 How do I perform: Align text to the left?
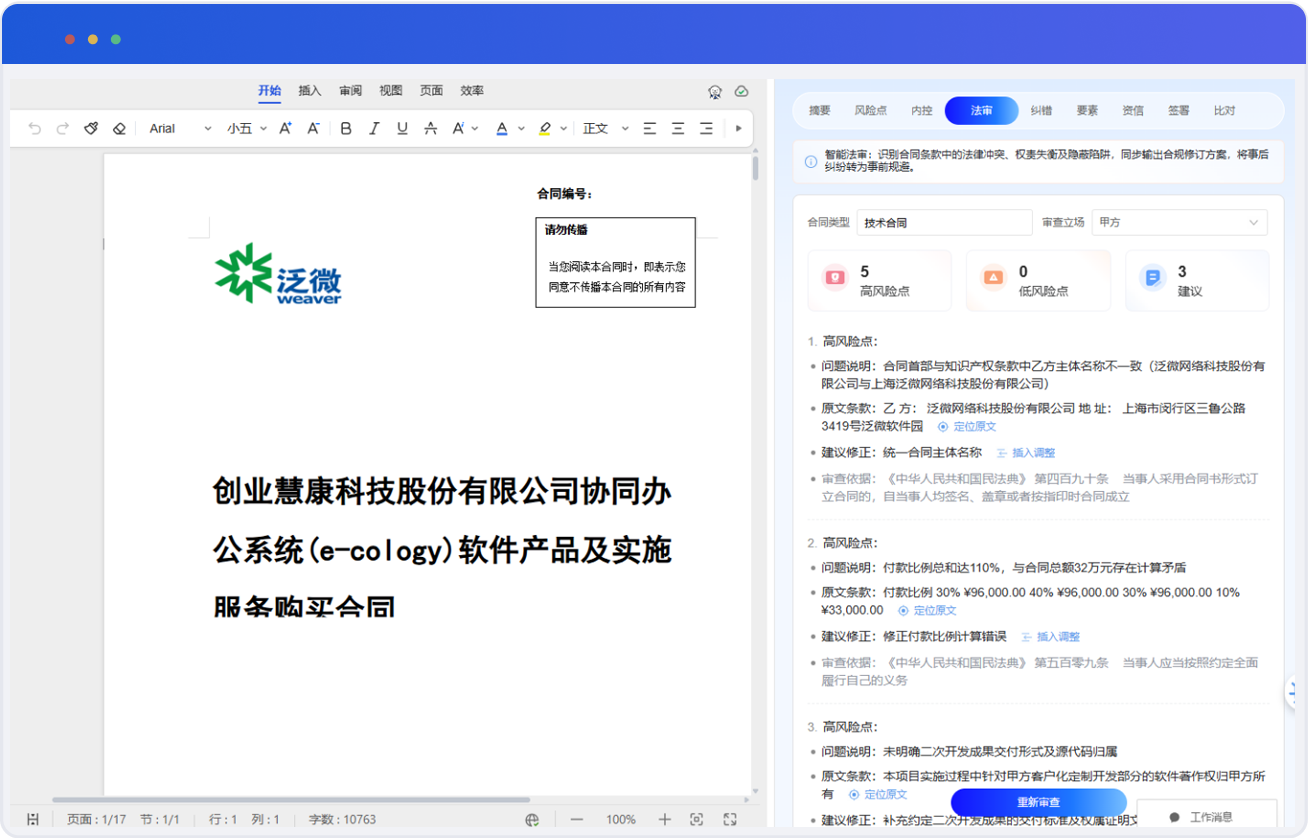pyautogui.click(x=650, y=128)
